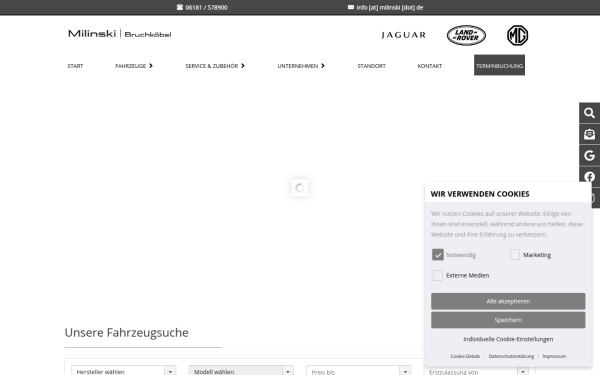600x375 pixels.
Task: Open the Google sidebar icon
Action: (589, 156)
